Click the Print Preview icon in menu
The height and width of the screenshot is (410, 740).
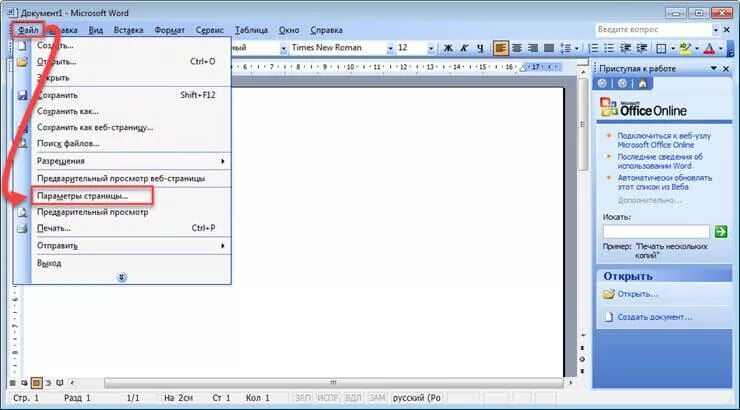click(x=22, y=212)
